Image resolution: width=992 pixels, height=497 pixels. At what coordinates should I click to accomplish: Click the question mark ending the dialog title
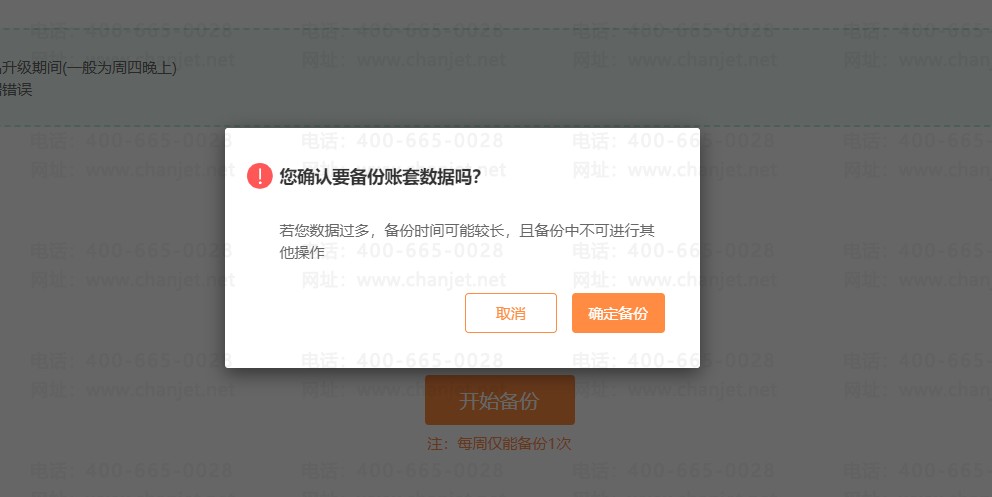[x=476, y=176]
